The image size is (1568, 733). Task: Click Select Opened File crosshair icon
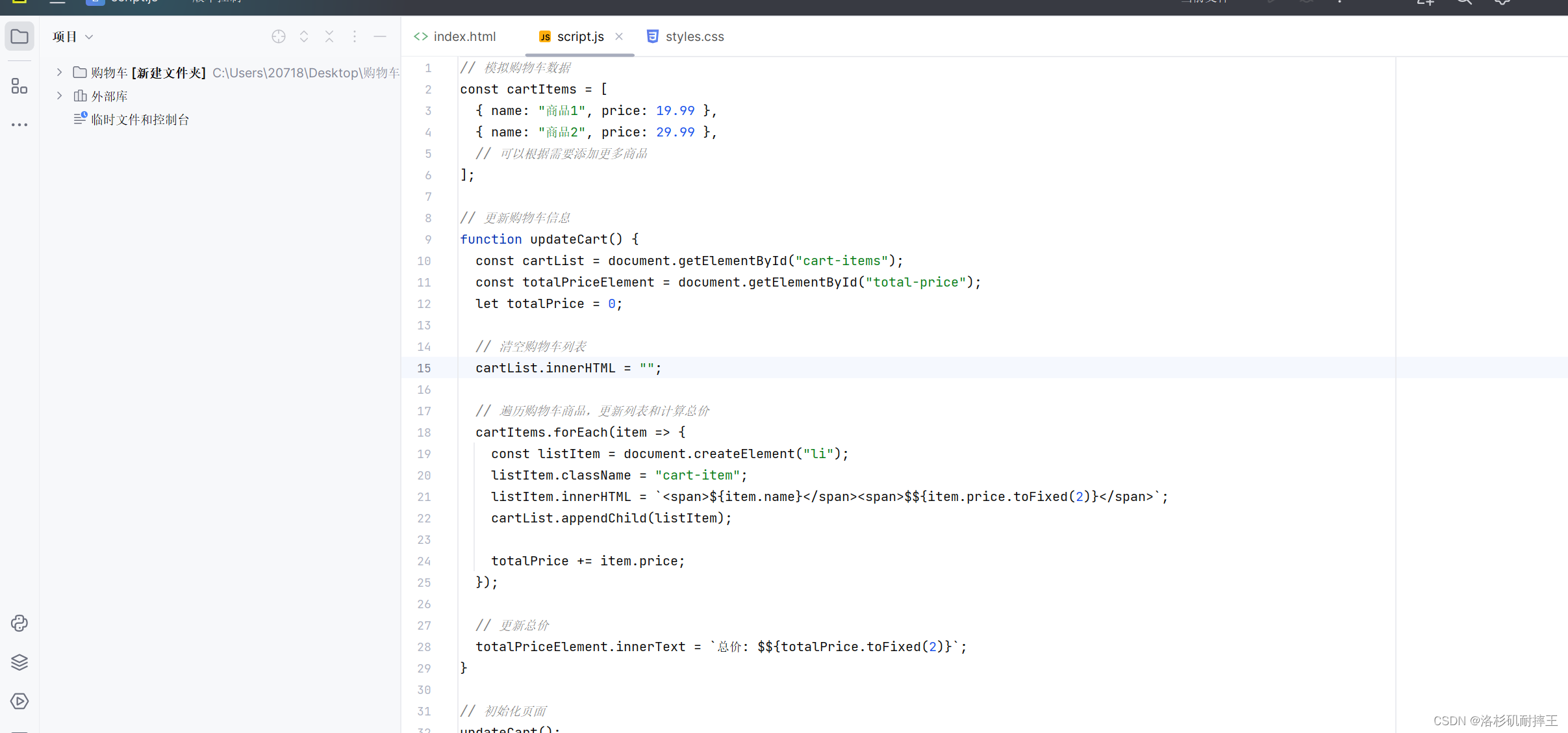pyautogui.click(x=279, y=36)
